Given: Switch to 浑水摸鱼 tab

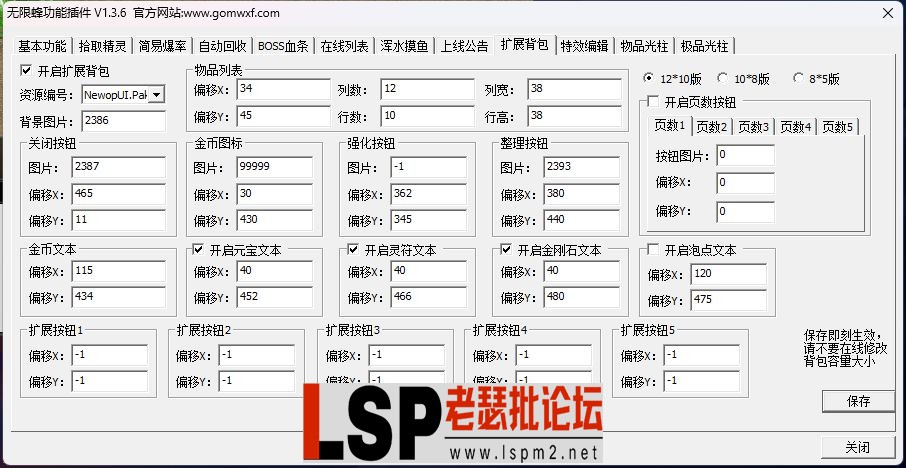Looking at the screenshot, I should coord(404,46).
